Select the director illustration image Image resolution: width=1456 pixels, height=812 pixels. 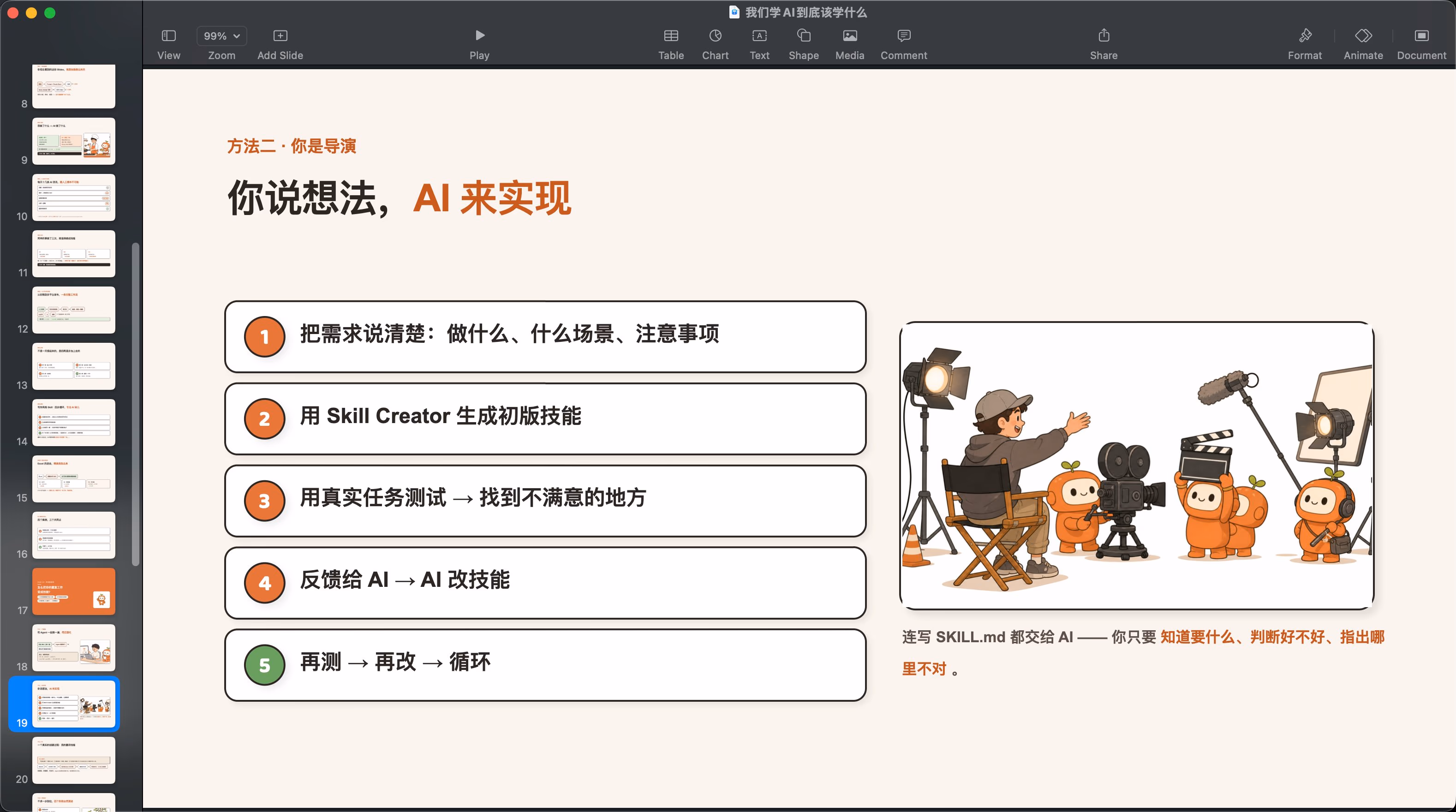click(1137, 466)
